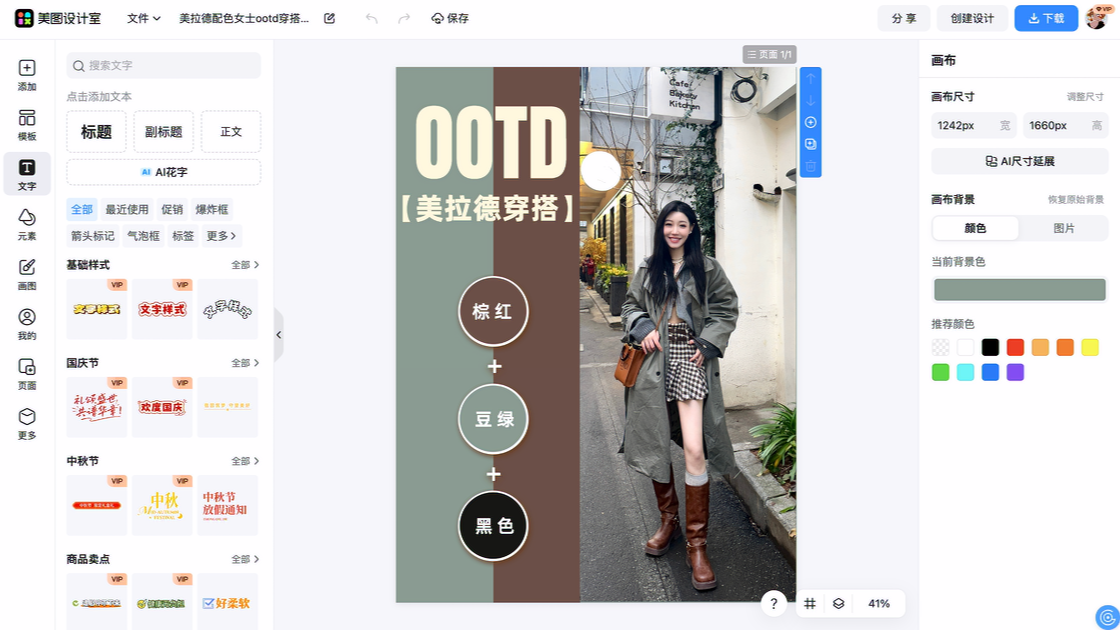
Task: Pick the red recommended color swatch
Action: point(1015,347)
